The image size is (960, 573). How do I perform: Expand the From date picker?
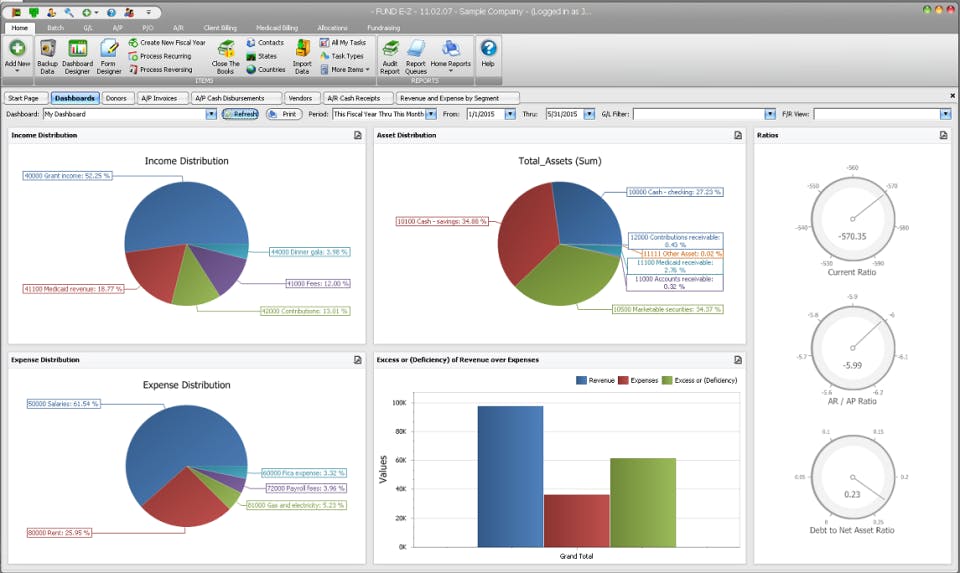point(509,114)
